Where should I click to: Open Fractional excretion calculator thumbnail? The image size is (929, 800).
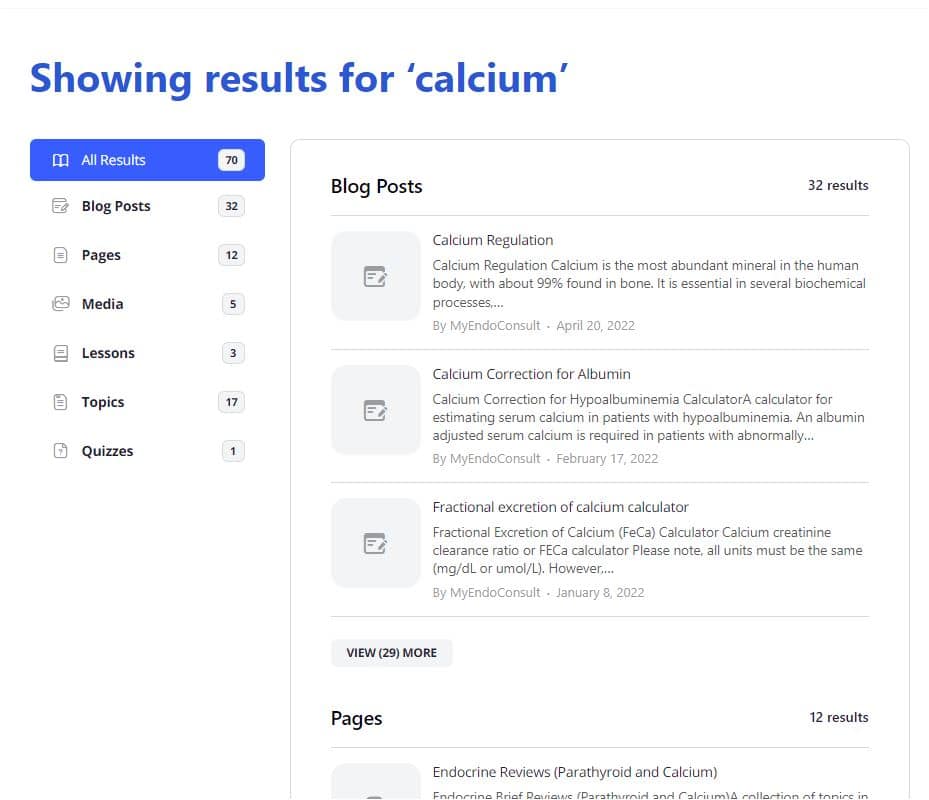point(375,543)
